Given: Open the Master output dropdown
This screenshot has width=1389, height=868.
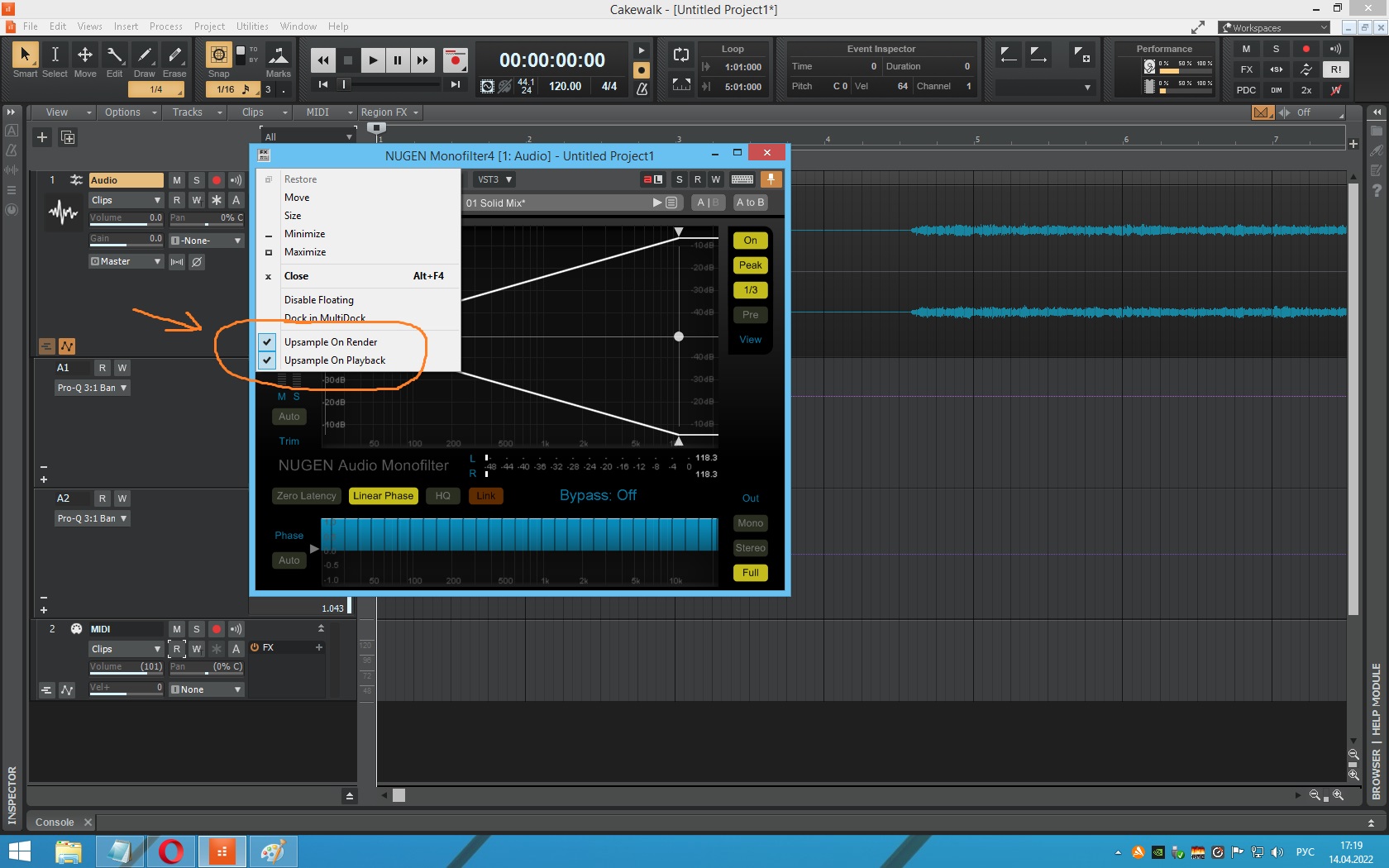Looking at the screenshot, I should (x=126, y=261).
